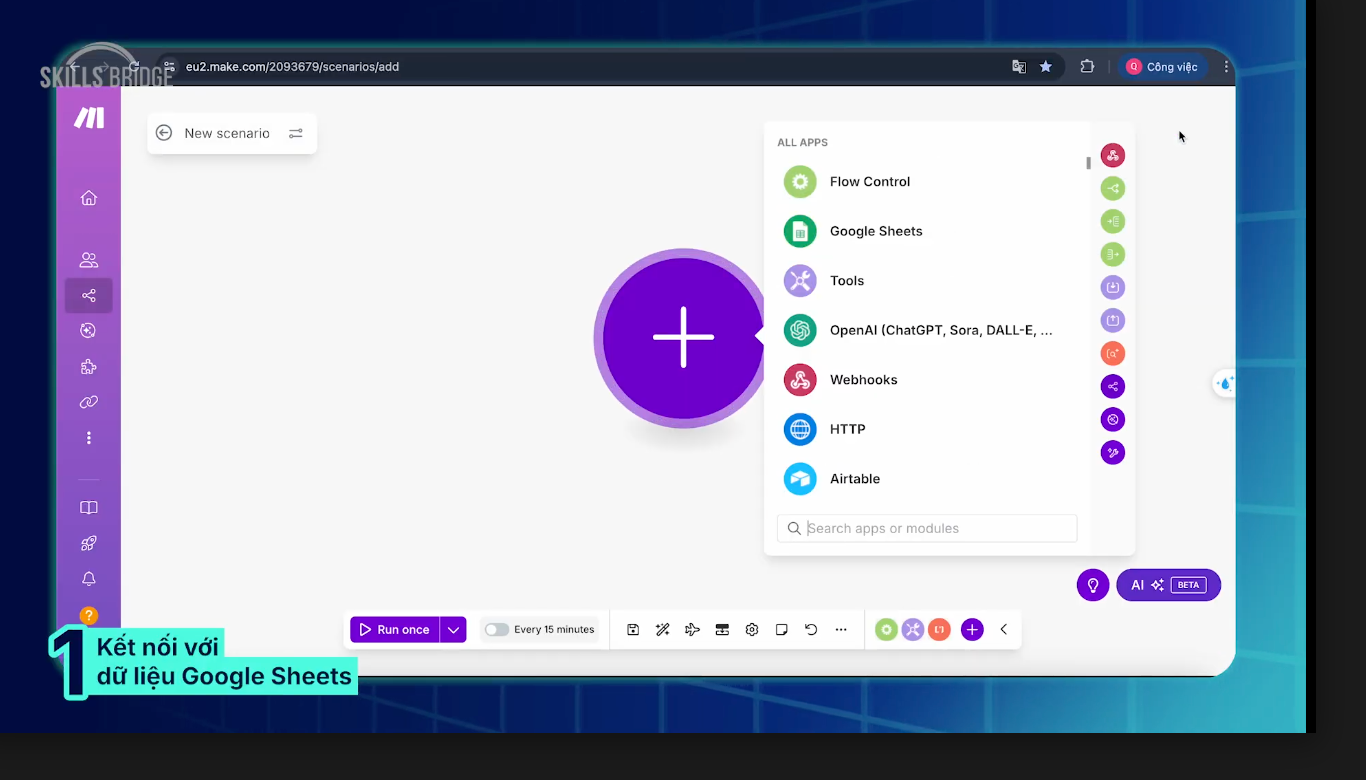The image size is (1366, 780).
Task: Choose the Airtable app icon
Action: point(800,479)
